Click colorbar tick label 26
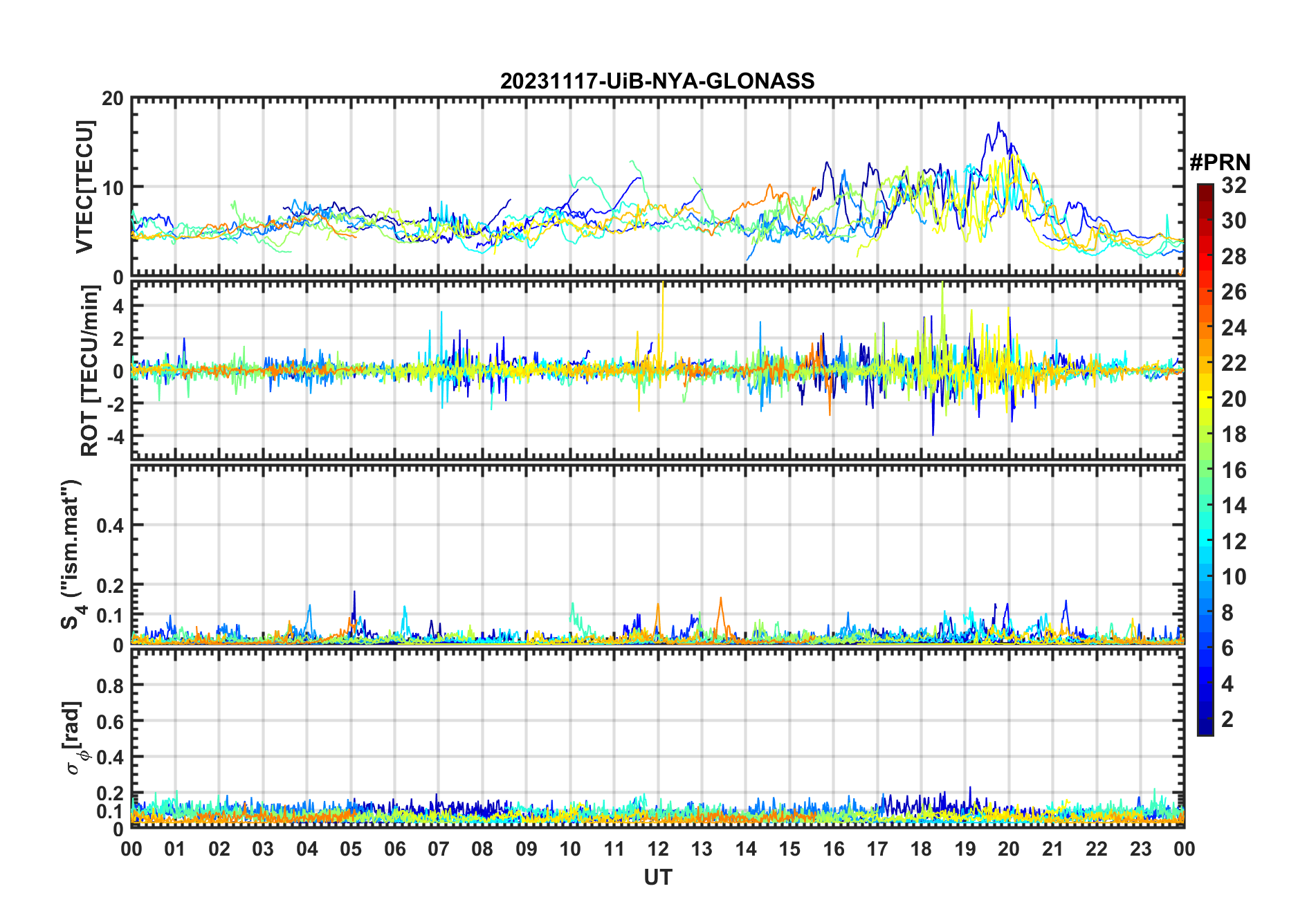Screen dimensions: 1316x920 1234,292
